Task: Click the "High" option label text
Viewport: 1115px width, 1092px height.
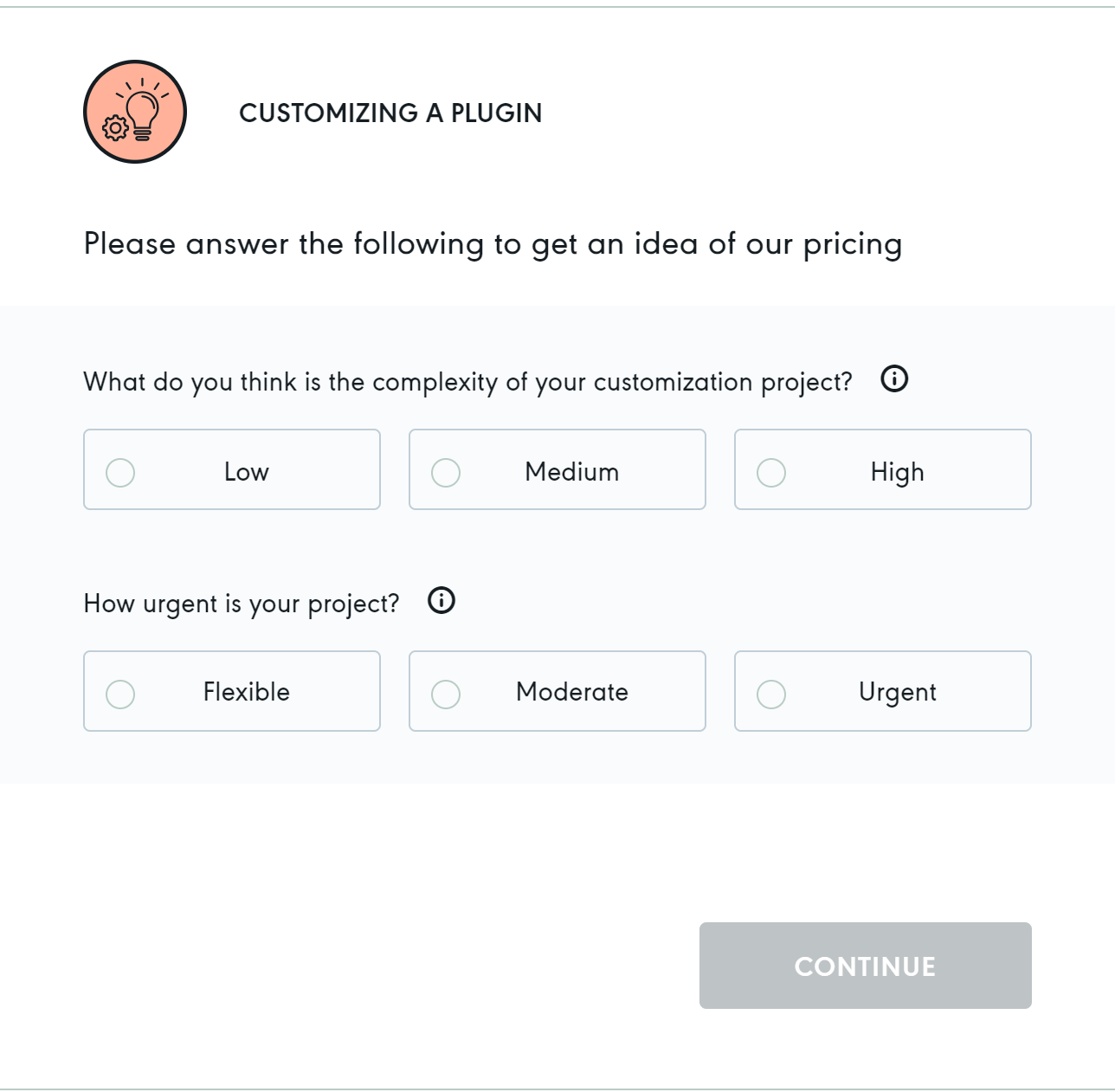Action: 898,472
